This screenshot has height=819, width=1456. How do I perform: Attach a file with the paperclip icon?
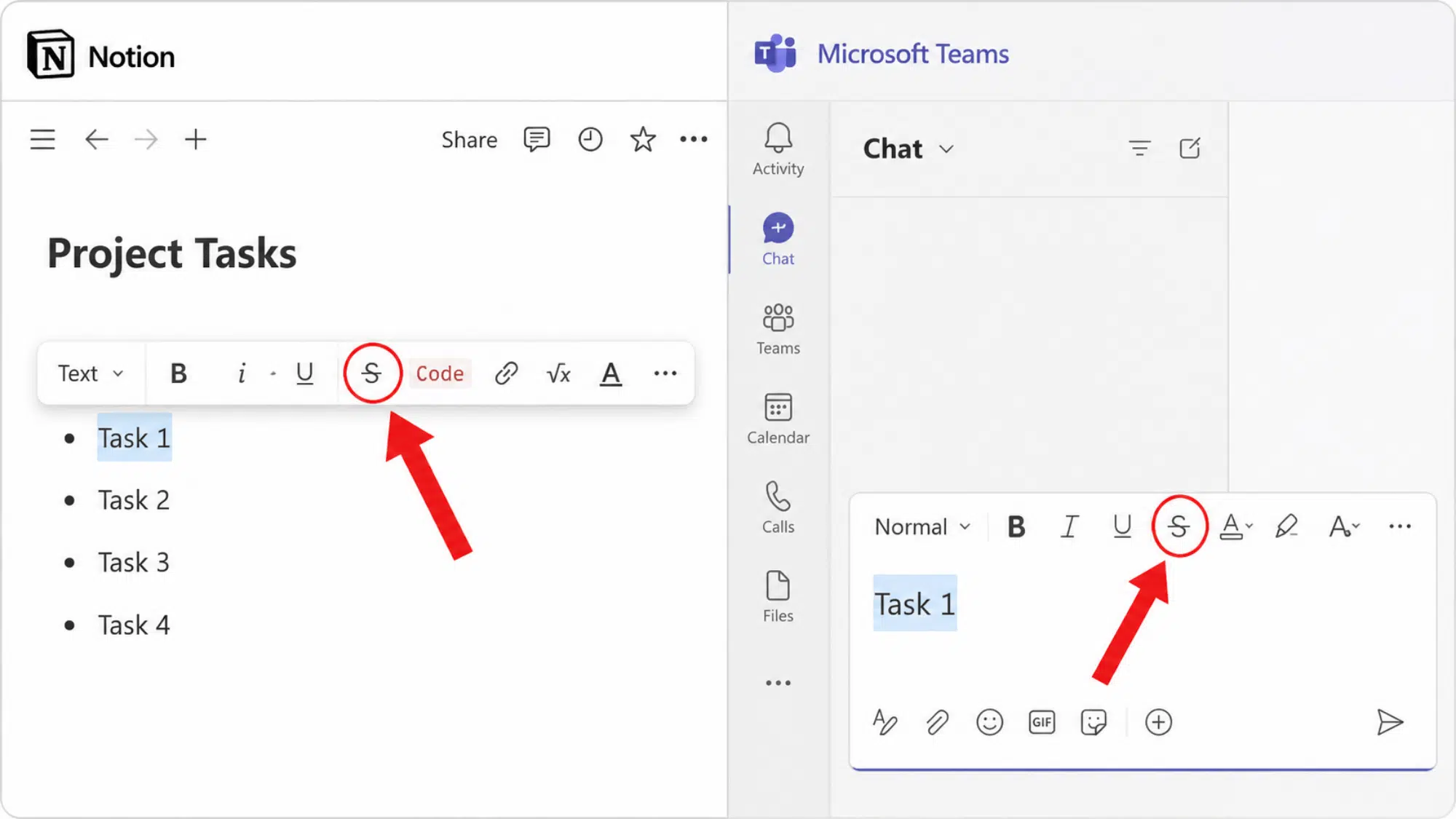coord(937,722)
